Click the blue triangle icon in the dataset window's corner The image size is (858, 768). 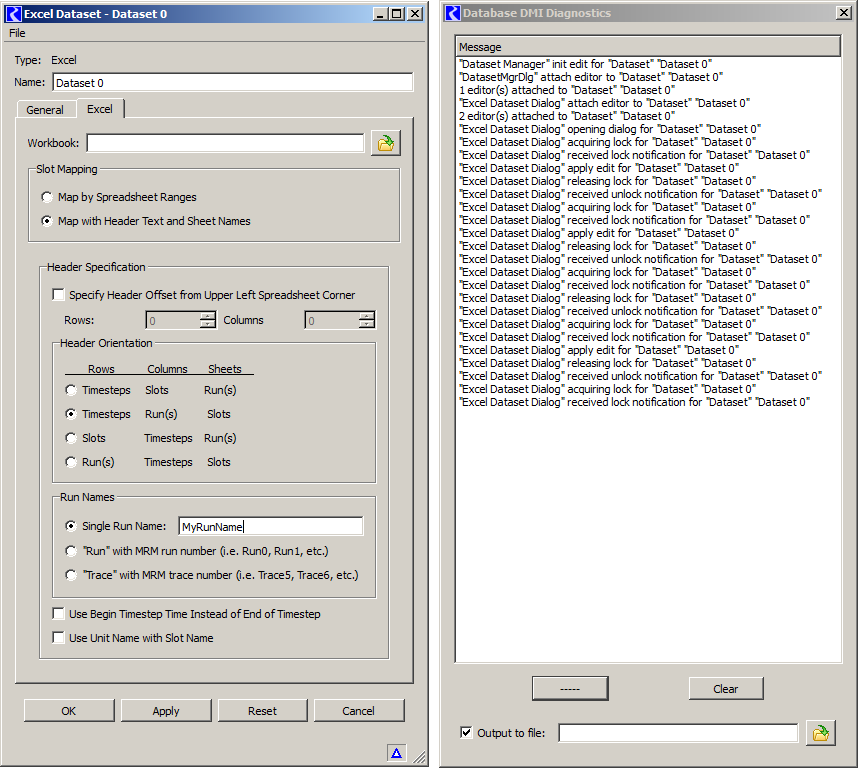396,753
